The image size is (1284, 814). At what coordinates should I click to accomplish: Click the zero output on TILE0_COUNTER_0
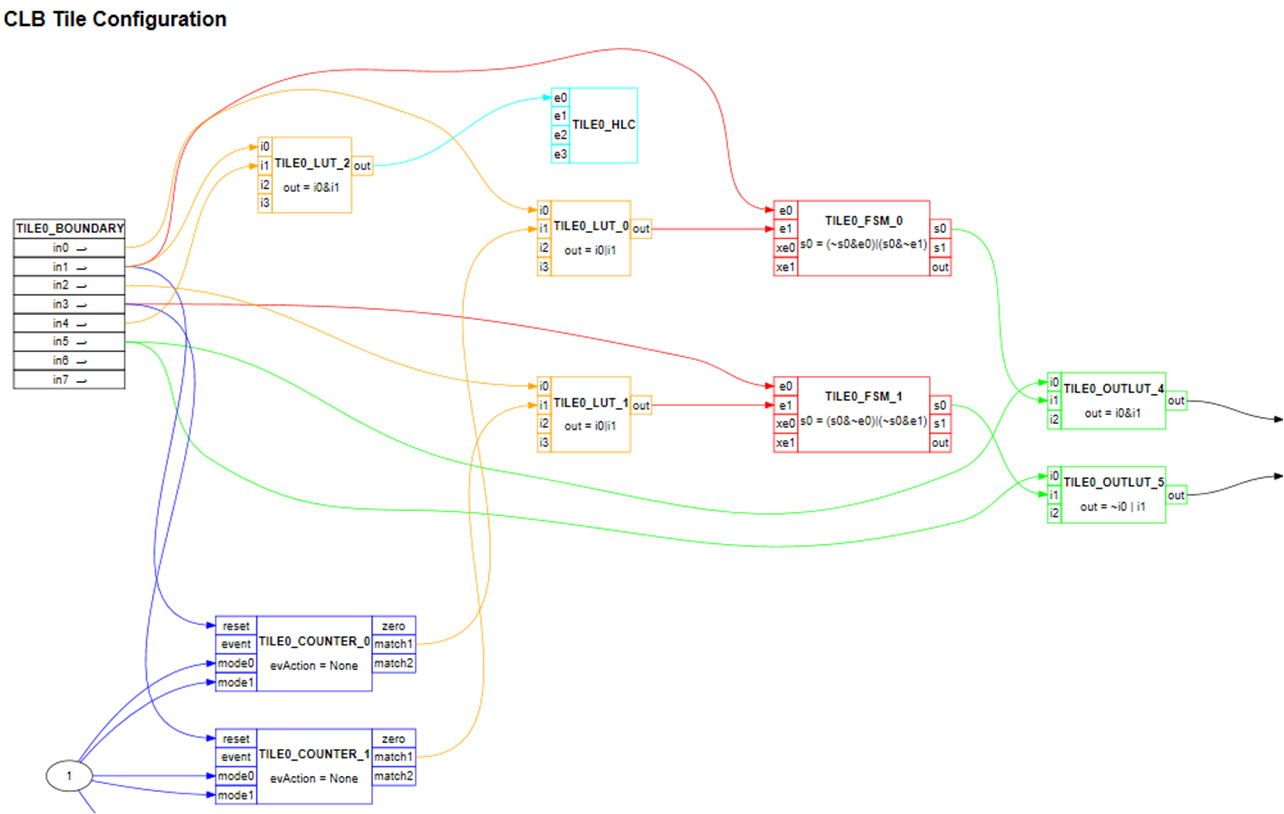[393, 626]
